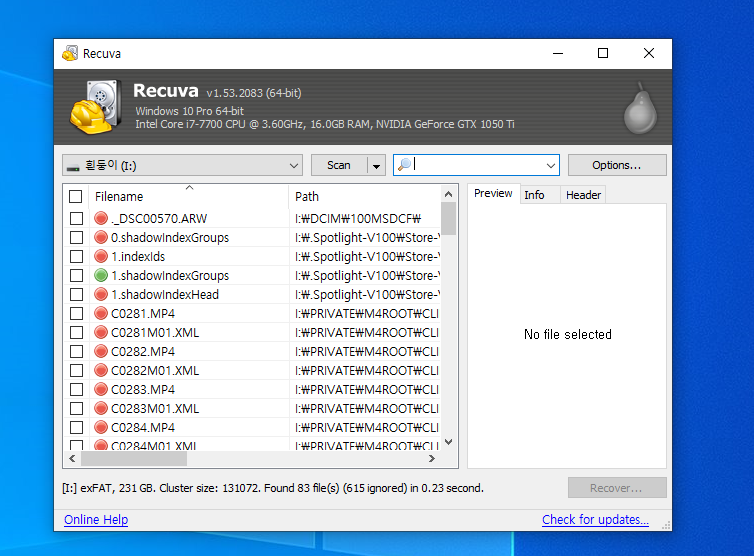Click red status dot of C0284.MP4

click(x=101, y=427)
